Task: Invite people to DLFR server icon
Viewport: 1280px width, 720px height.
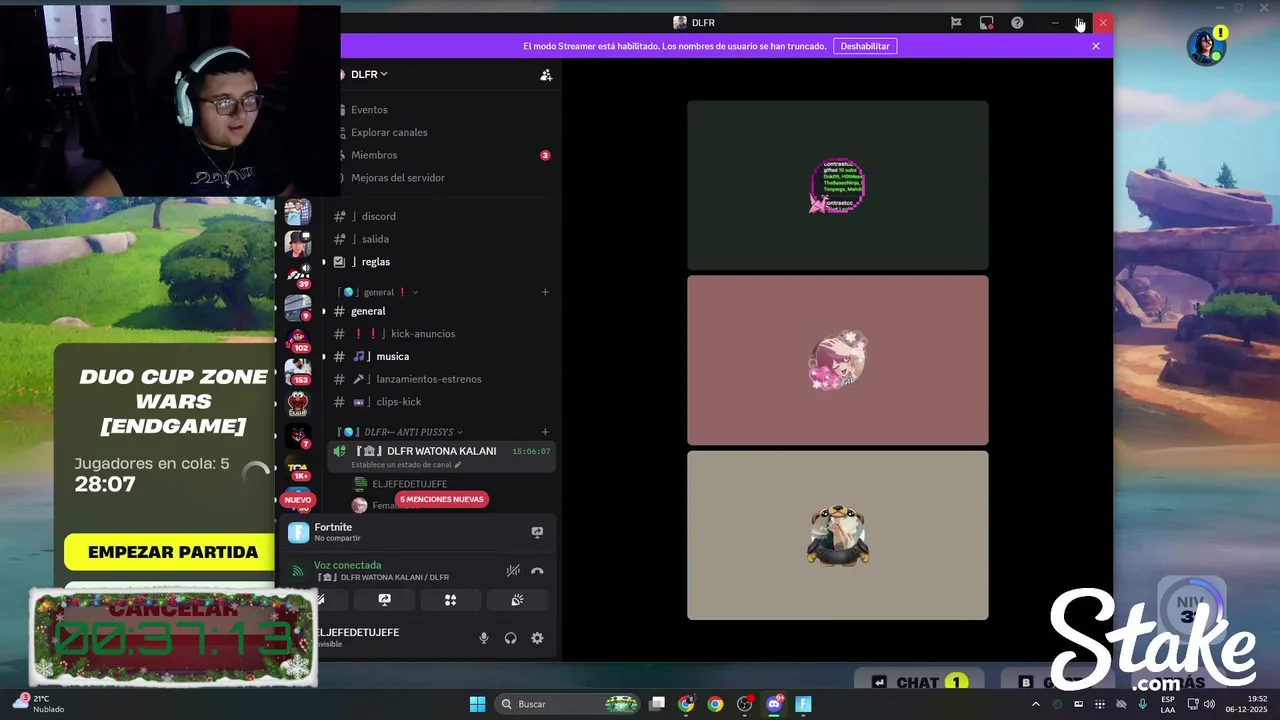Action: [546, 75]
